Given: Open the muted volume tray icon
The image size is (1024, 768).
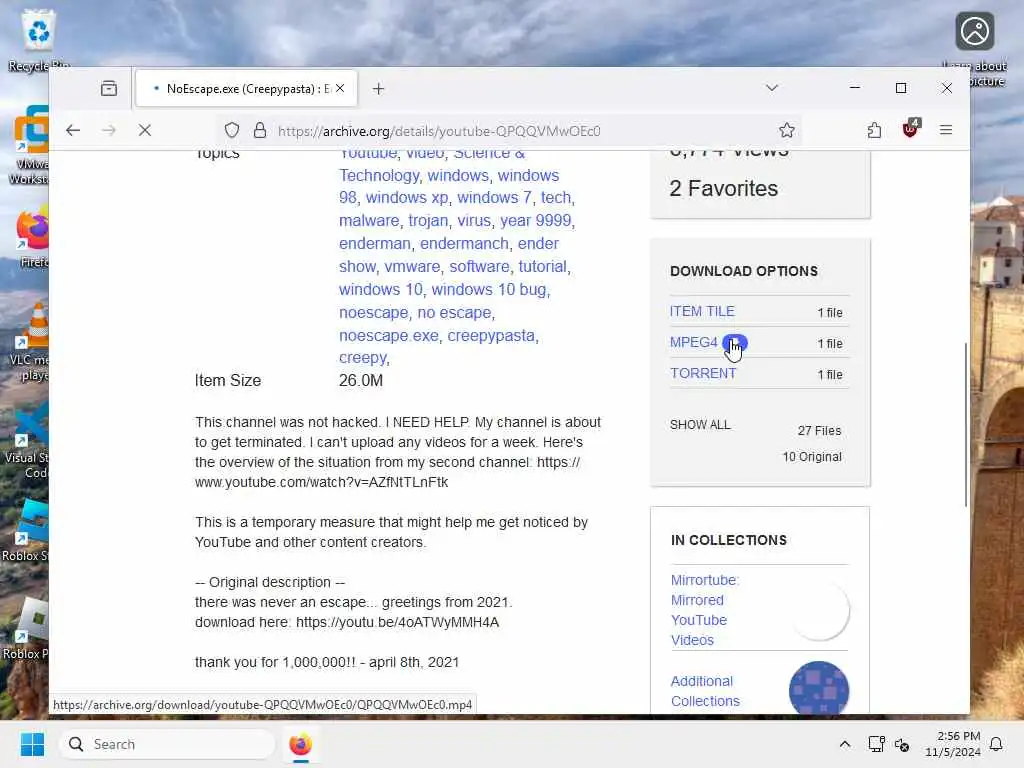Looking at the screenshot, I should [x=901, y=744].
